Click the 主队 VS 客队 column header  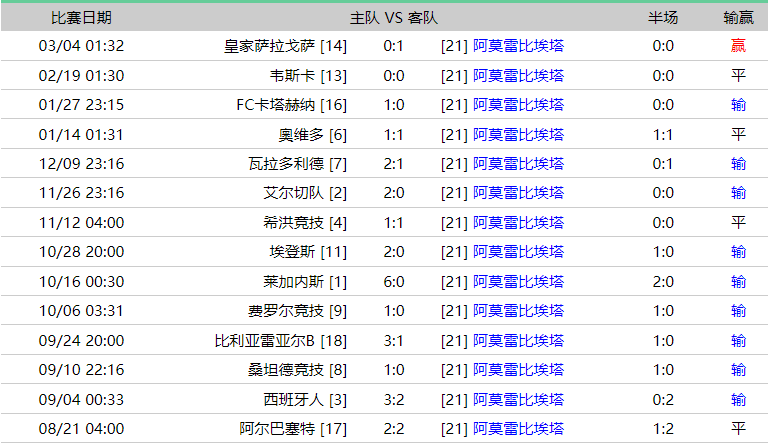click(x=393, y=18)
